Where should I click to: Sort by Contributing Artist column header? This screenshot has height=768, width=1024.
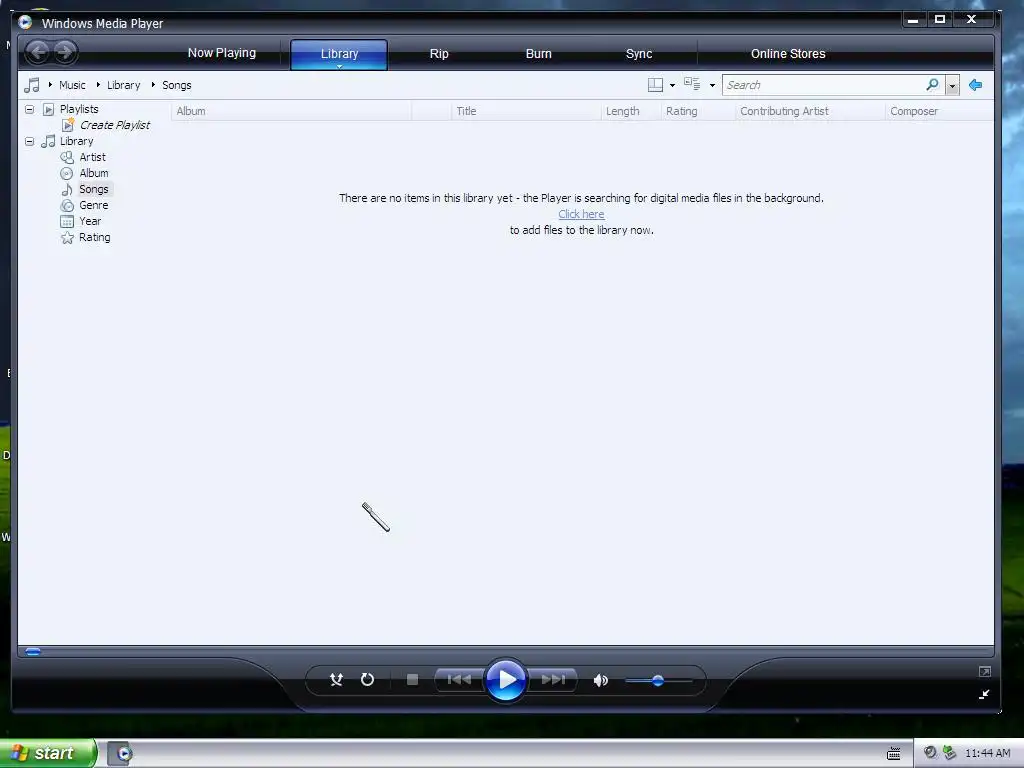pyautogui.click(x=810, y=111)
